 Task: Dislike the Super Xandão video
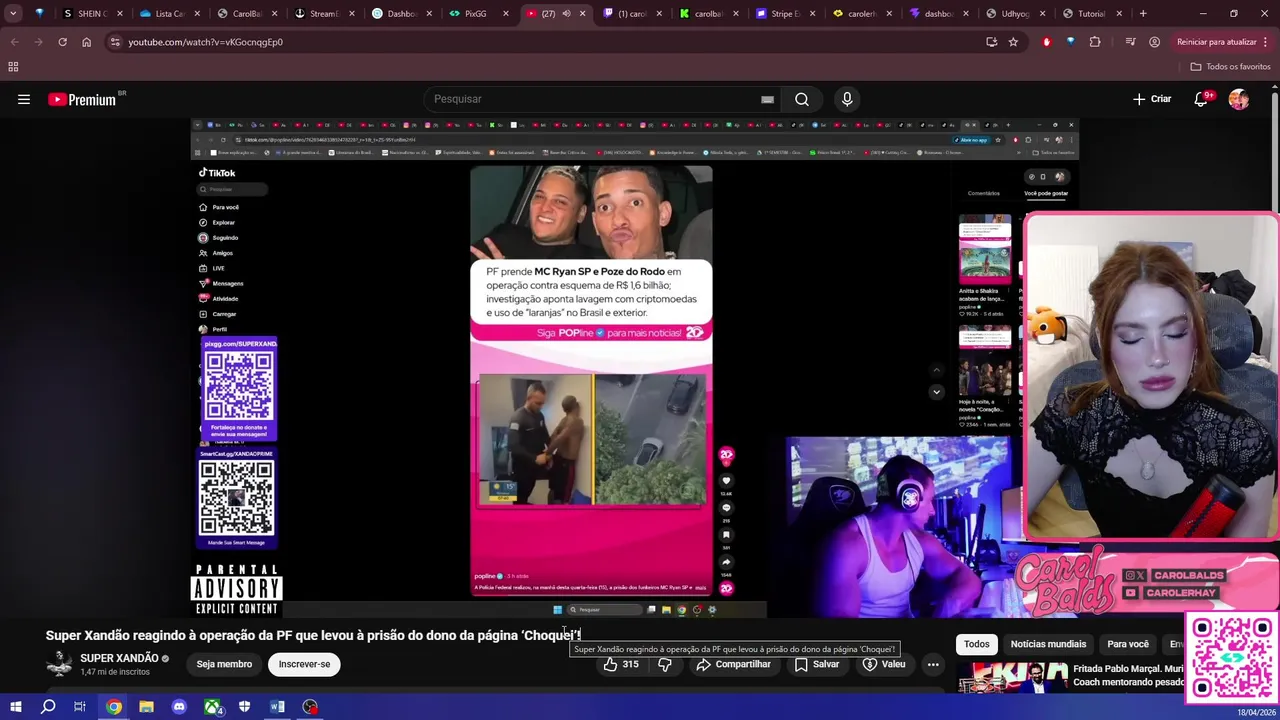tap(664, 664)
